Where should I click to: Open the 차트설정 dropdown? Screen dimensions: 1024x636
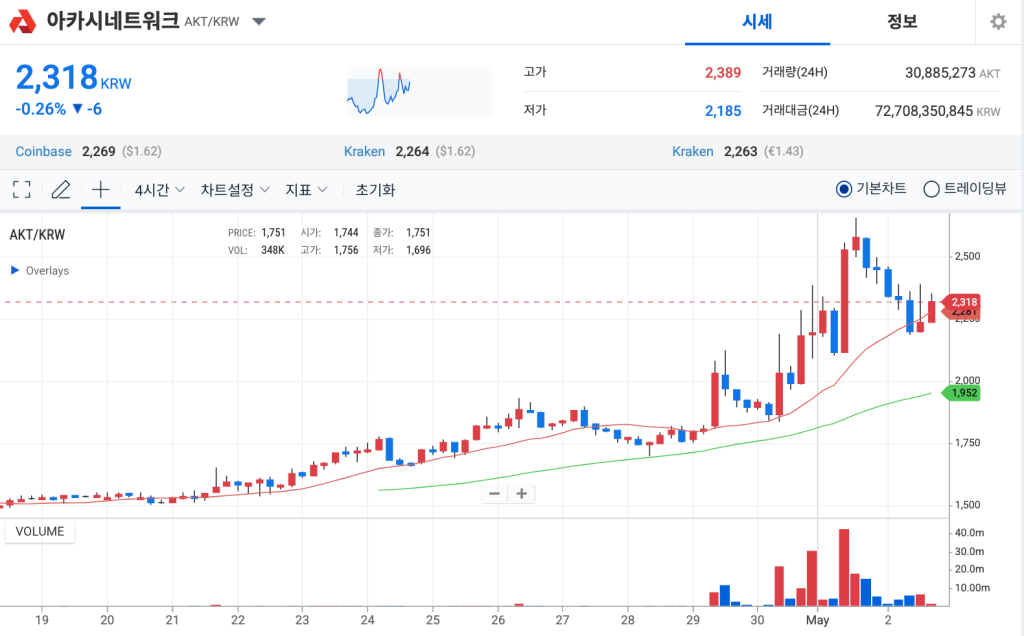click(x=235, y=190)
